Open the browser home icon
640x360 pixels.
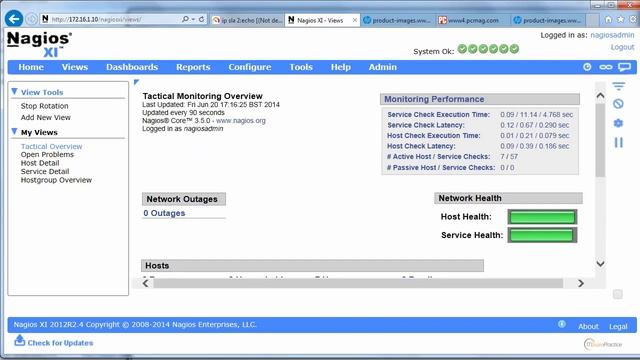click(609, 20)
